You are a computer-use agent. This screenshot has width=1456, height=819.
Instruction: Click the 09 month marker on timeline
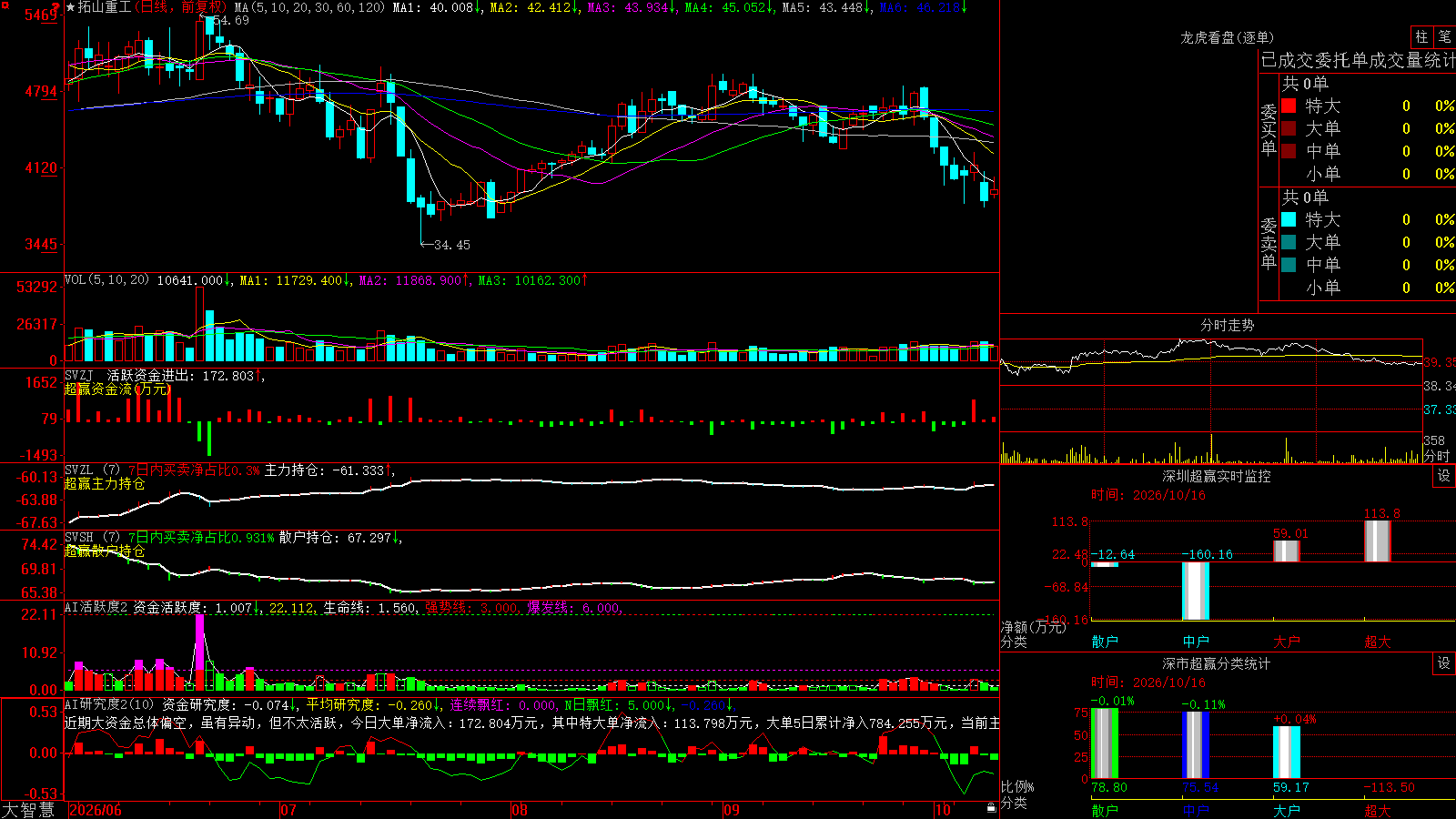(x=732, y=810)
